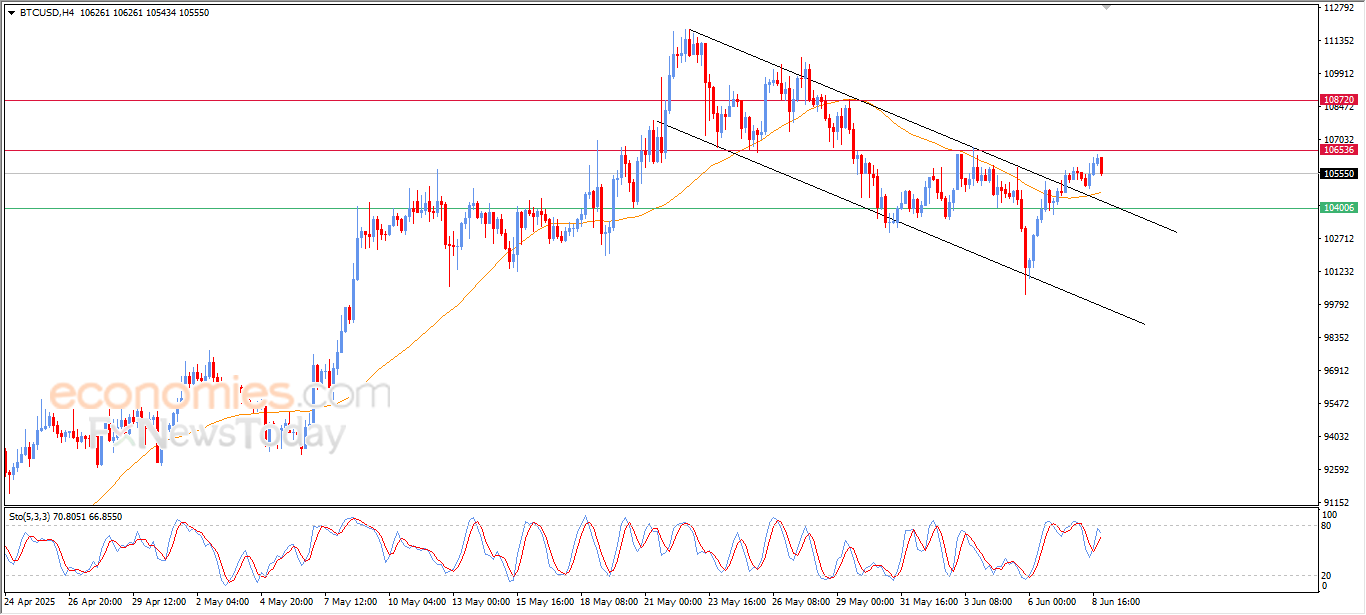Image resolution: width=1366 pixels, height=615 pixels.
Task: Click the BTCUSD,H4 symbol title text
Action: point(47,11)
